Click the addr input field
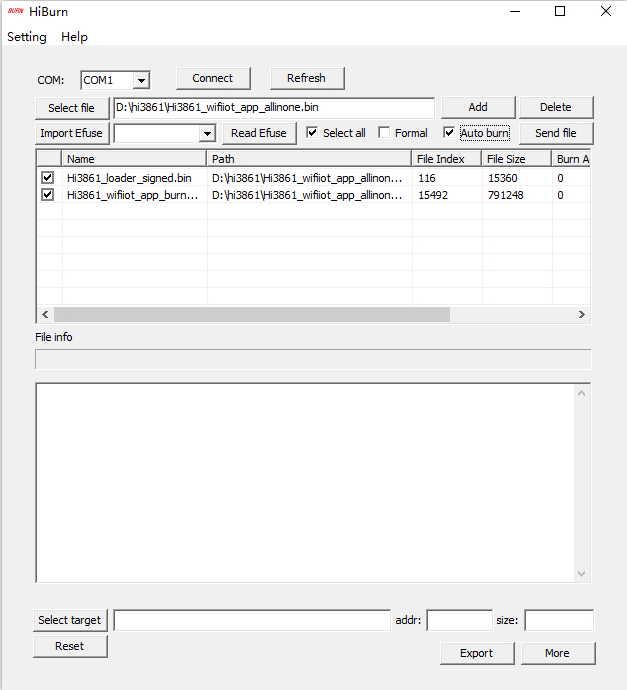Screen dimensions: 627x690 coord(459,621)
